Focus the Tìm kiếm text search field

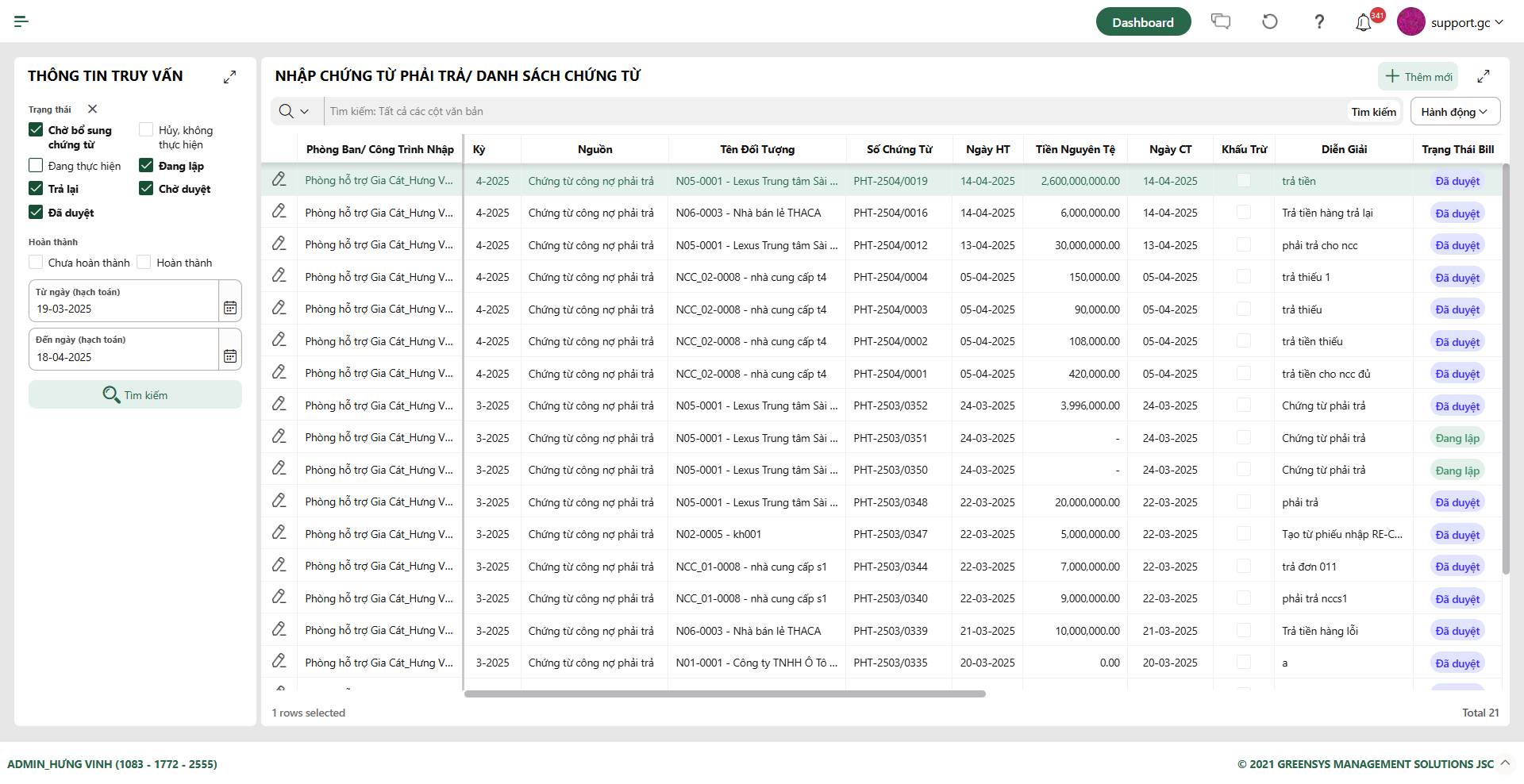pyautogui.click(x=833, y=111)
